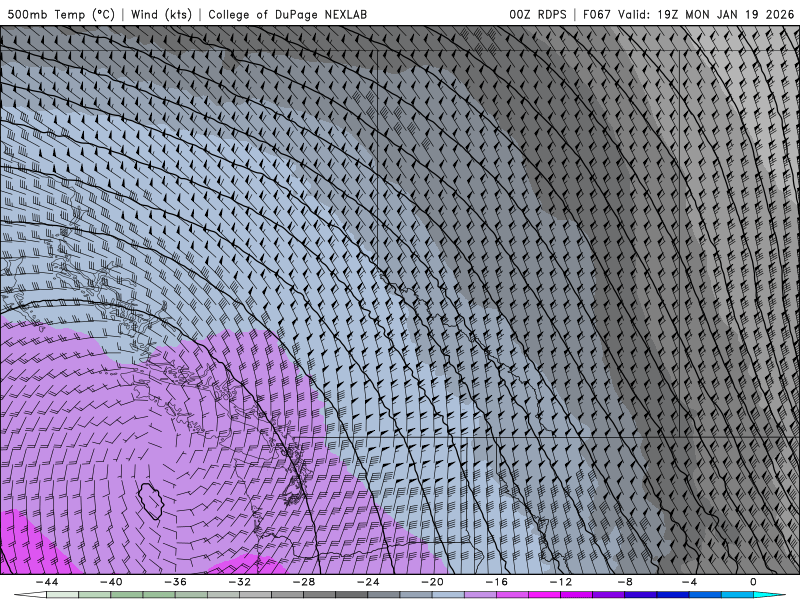Select the -44 color bar label
This screenshot has height=600, width=800.
pyautogui.click(x=47, y=582)
